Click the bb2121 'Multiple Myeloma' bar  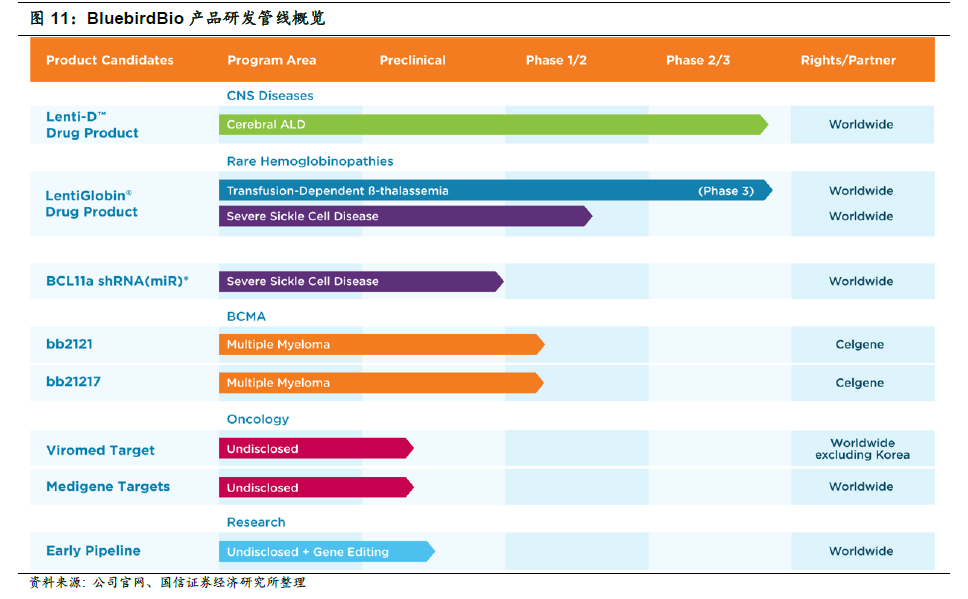point(382,345)
